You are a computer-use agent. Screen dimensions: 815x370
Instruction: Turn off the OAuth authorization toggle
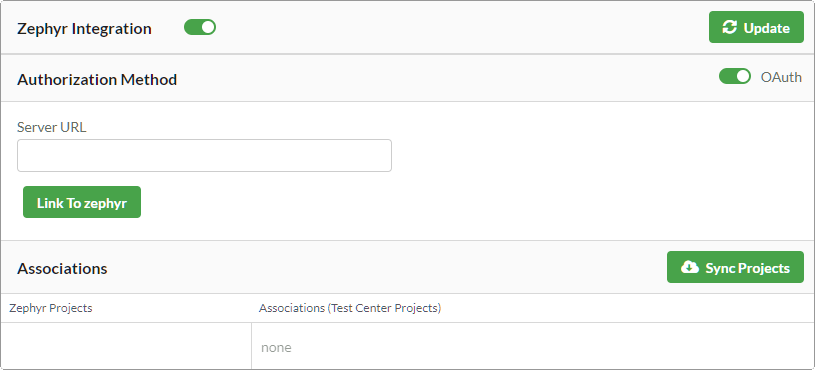[735, 76]
